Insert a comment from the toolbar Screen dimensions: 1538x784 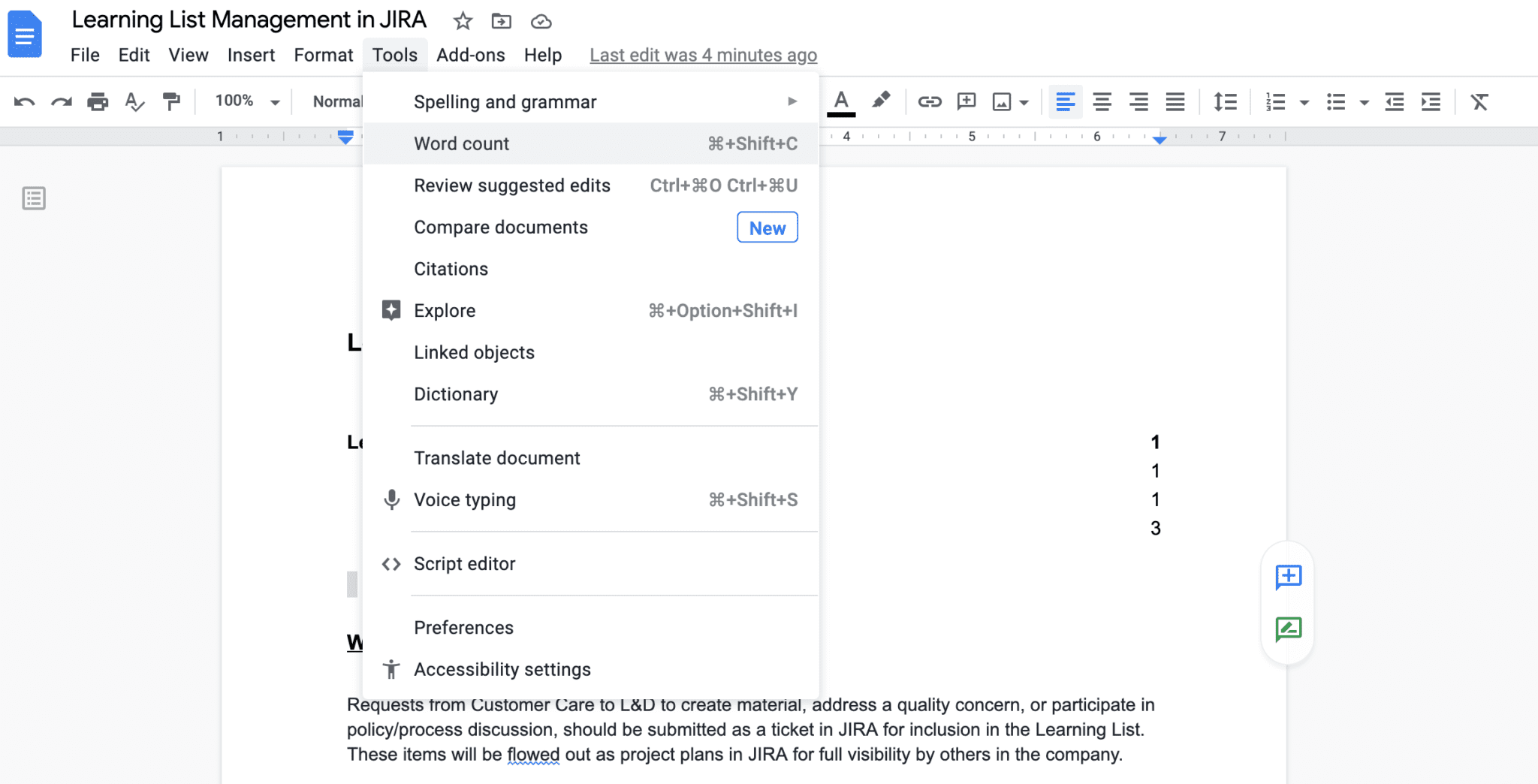coord(965,101)
